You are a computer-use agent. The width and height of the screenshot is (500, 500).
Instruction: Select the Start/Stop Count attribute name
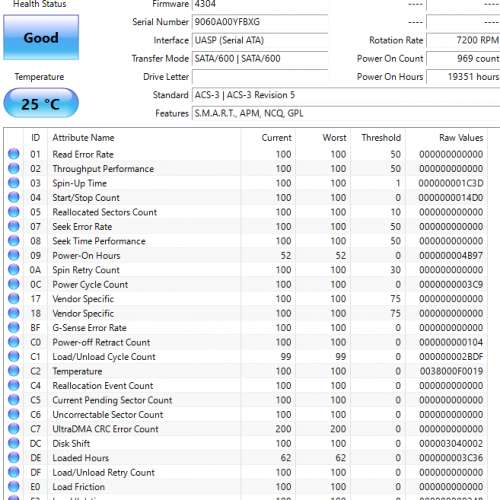pyautogui.click(x=86, y=198)
